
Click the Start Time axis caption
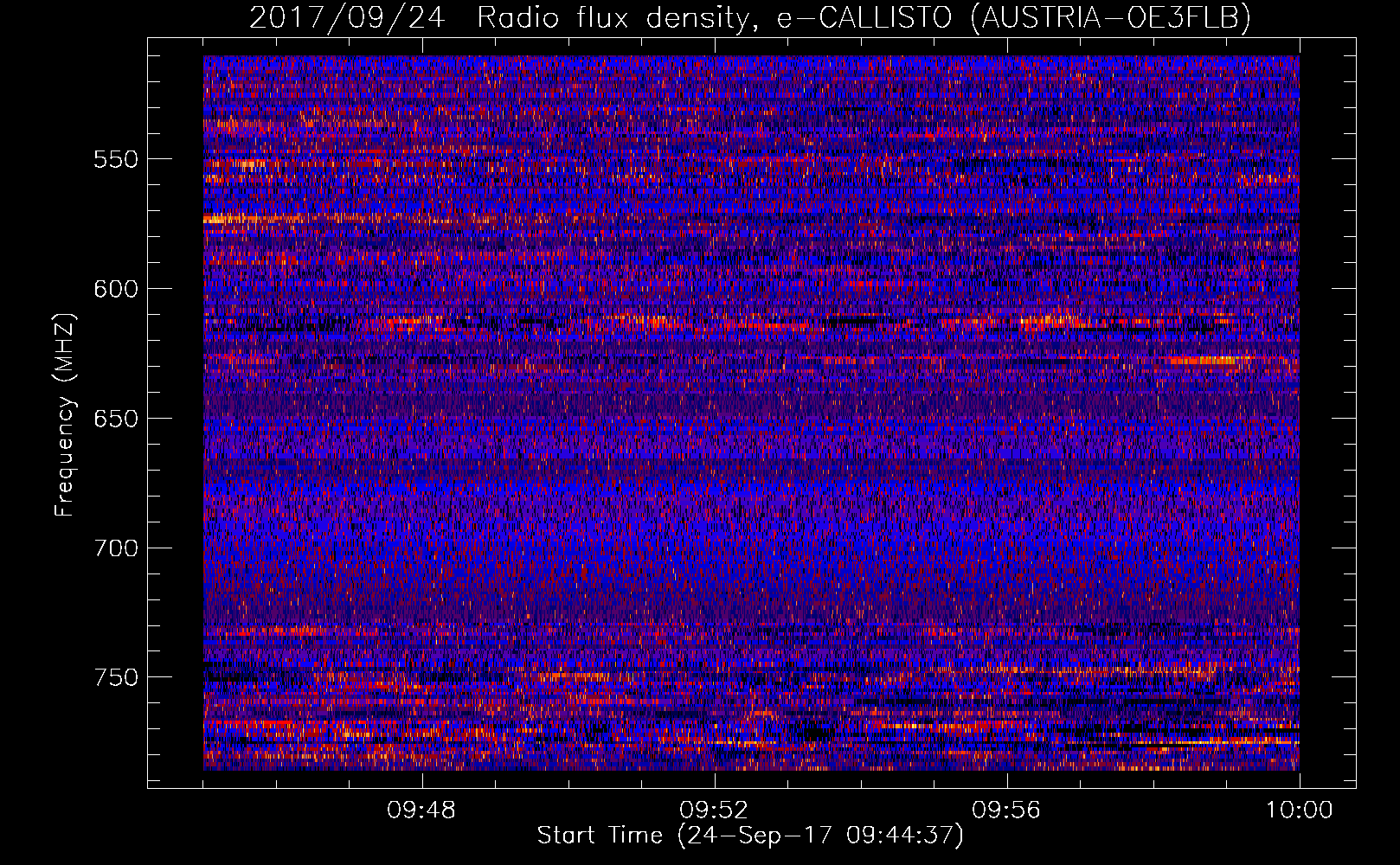(750, 836)
